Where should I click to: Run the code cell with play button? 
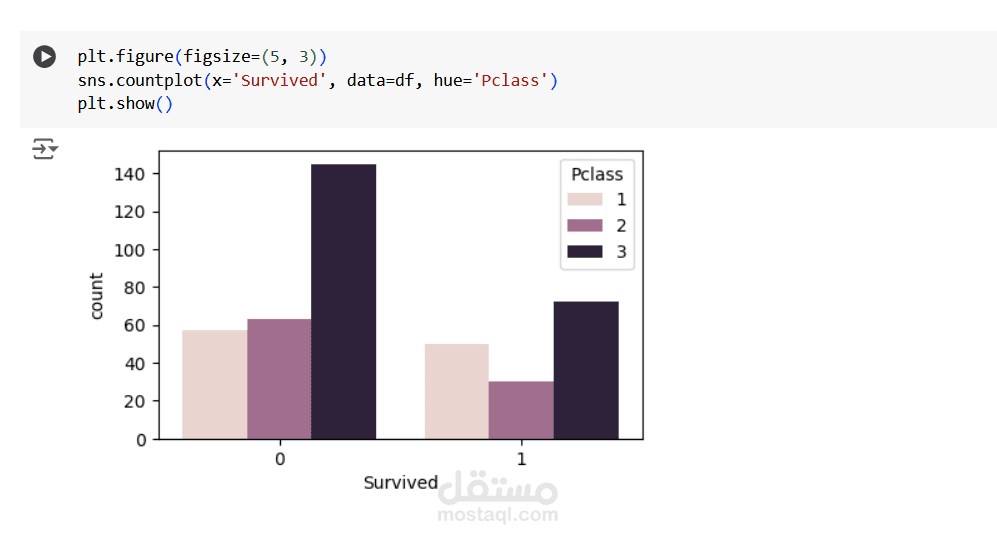[45, 57]
